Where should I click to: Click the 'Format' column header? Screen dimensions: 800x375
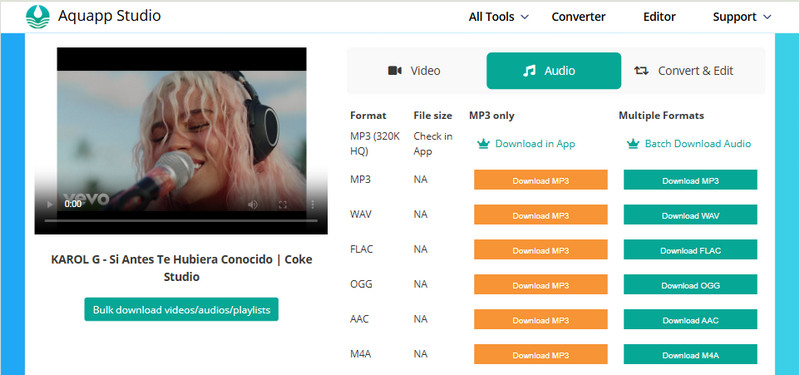368,115
